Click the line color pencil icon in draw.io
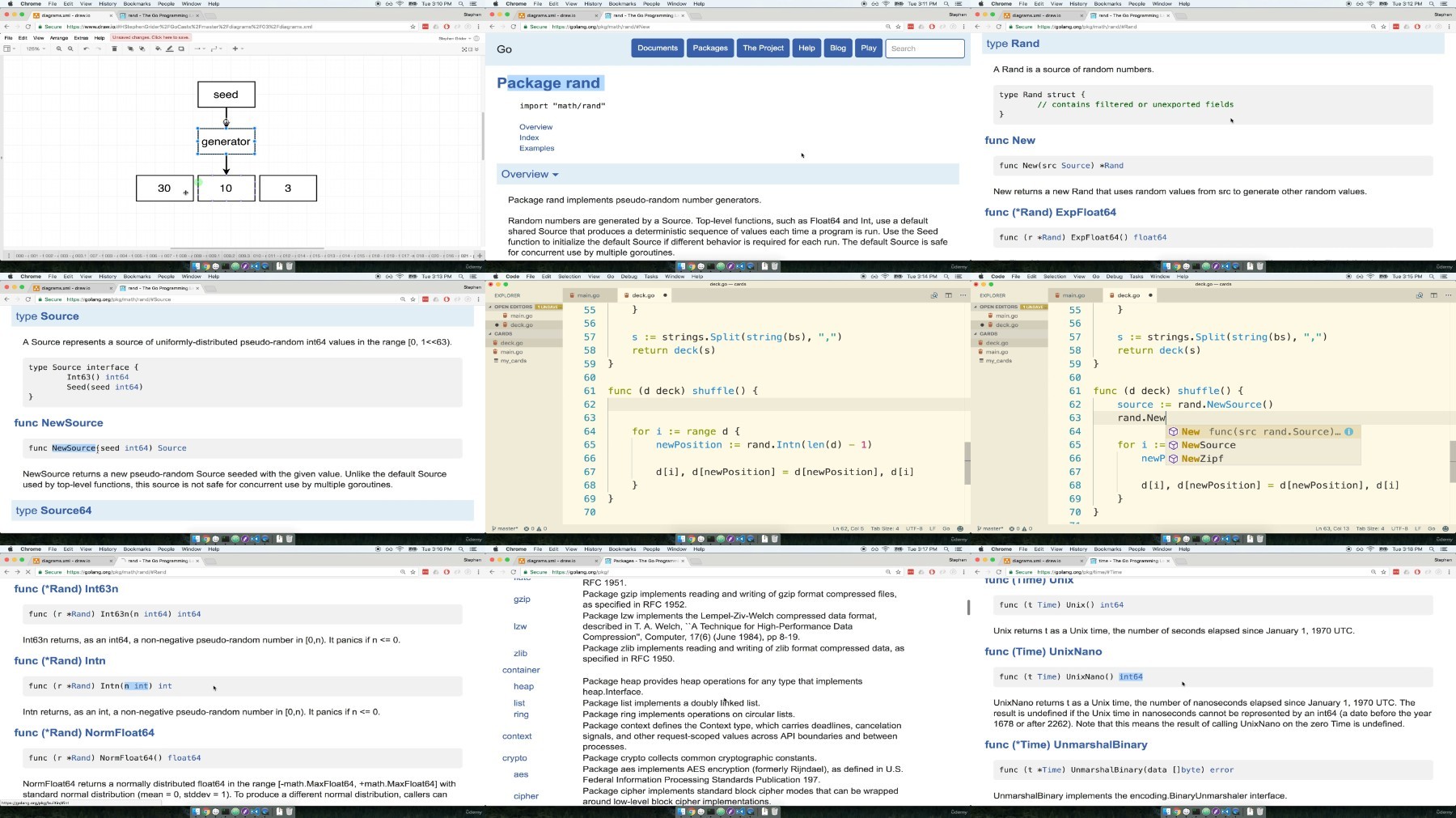The image size is (1456, 818). point(169,49)
